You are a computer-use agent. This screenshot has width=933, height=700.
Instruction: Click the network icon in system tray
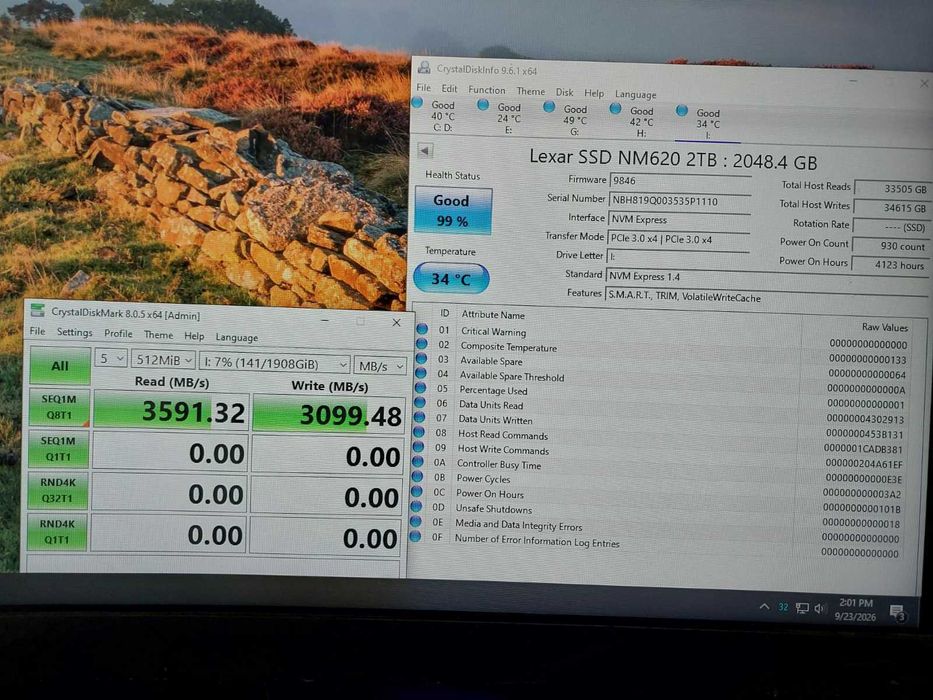tap(802, 608)
